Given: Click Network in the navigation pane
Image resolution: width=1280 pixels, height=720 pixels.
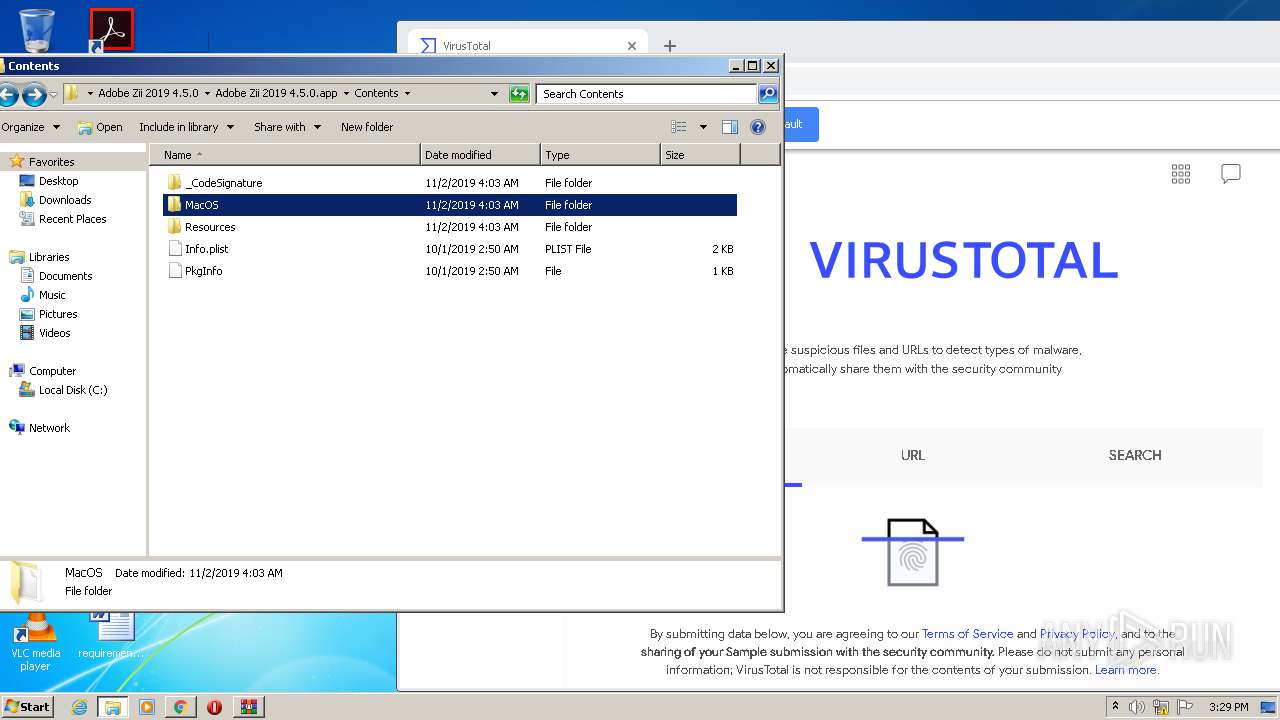Looking at the screenshot, I should 49,428.
